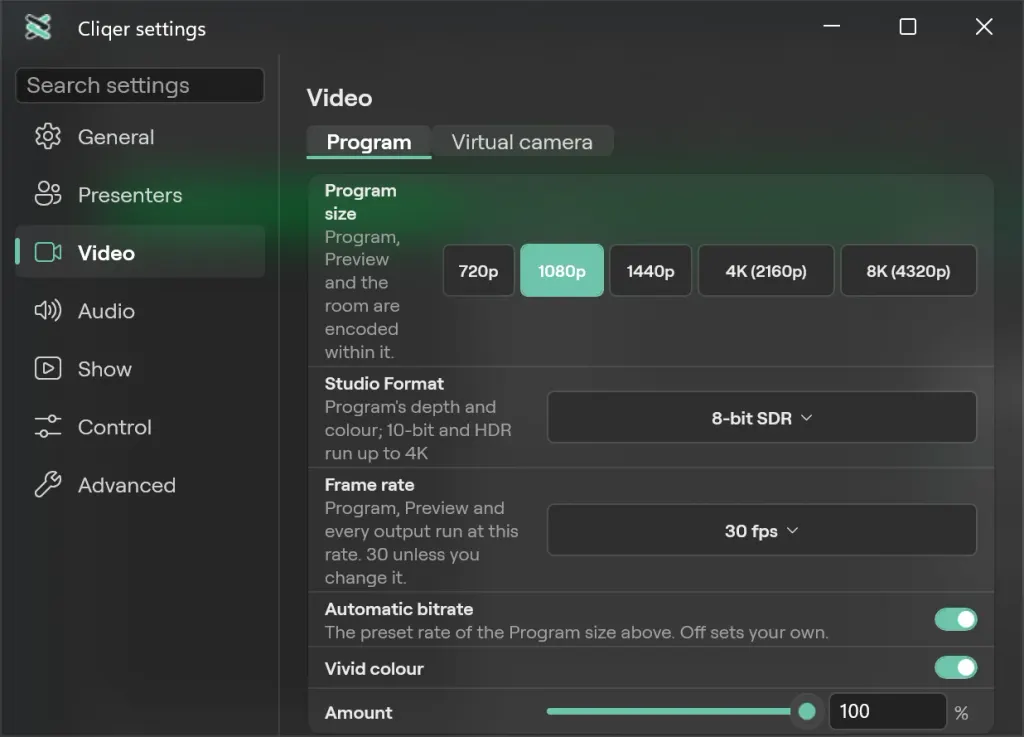Click the Advanced wrench icon

tap(48, 484)
